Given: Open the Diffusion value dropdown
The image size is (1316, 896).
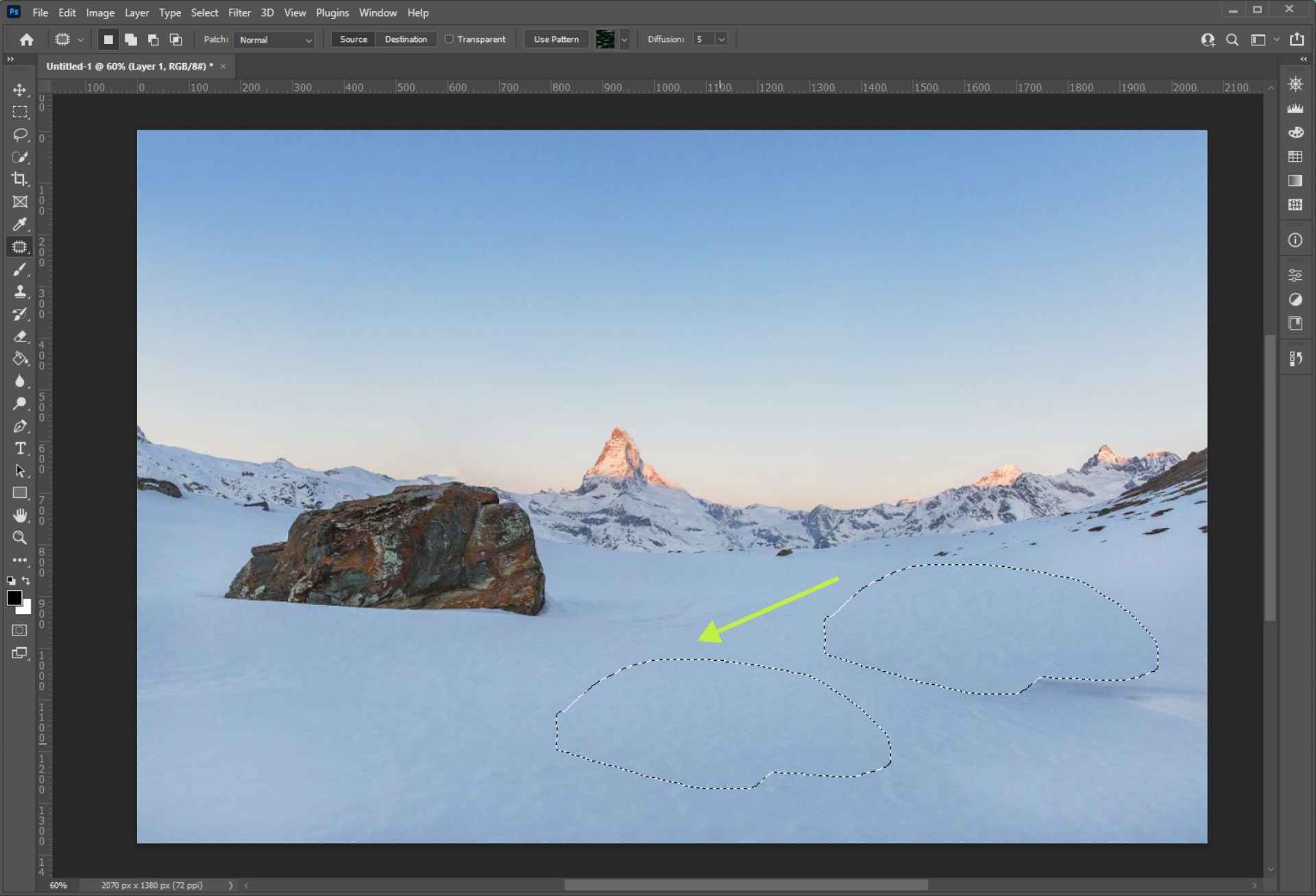Looking at the screenshot, I should [x=721, y=40].
